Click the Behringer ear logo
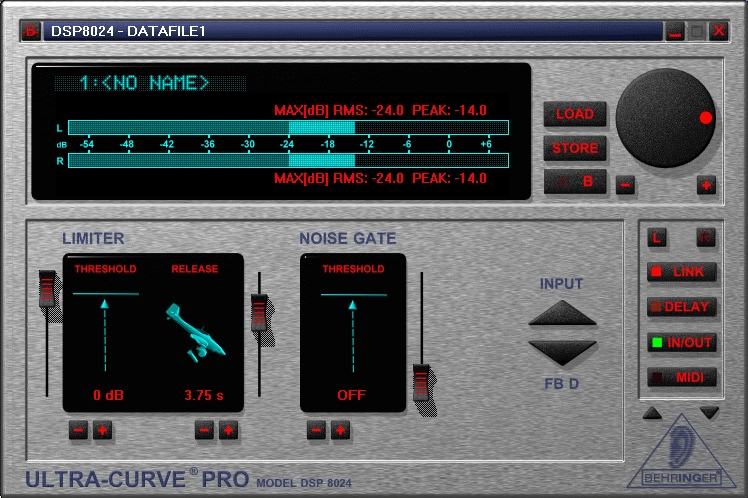Viewport: 748px width, 498px height. (681, 452)
